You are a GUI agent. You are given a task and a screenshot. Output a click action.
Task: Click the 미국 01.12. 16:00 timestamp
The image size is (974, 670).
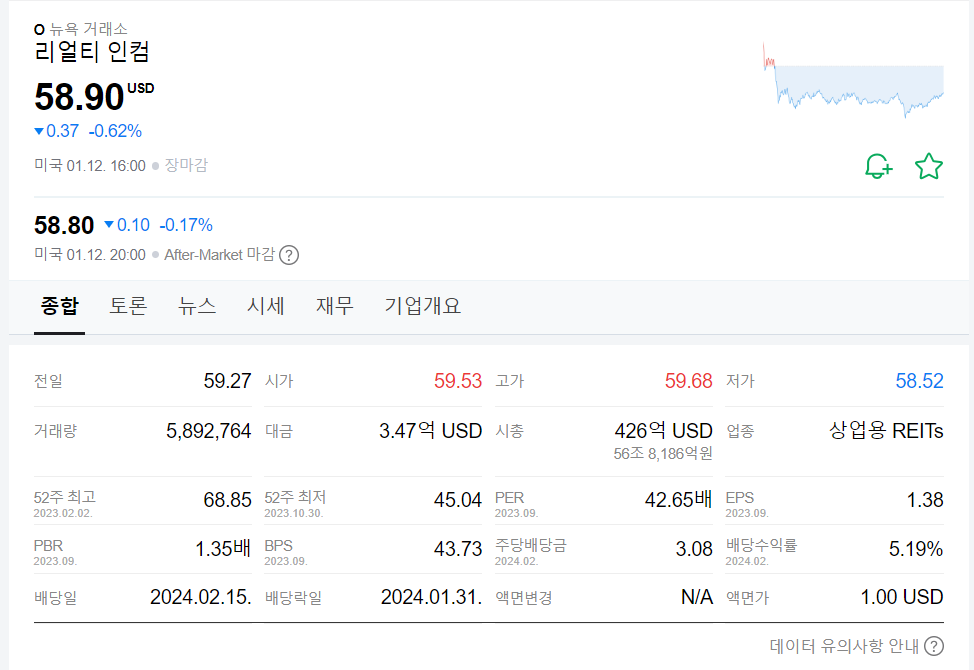90,166
